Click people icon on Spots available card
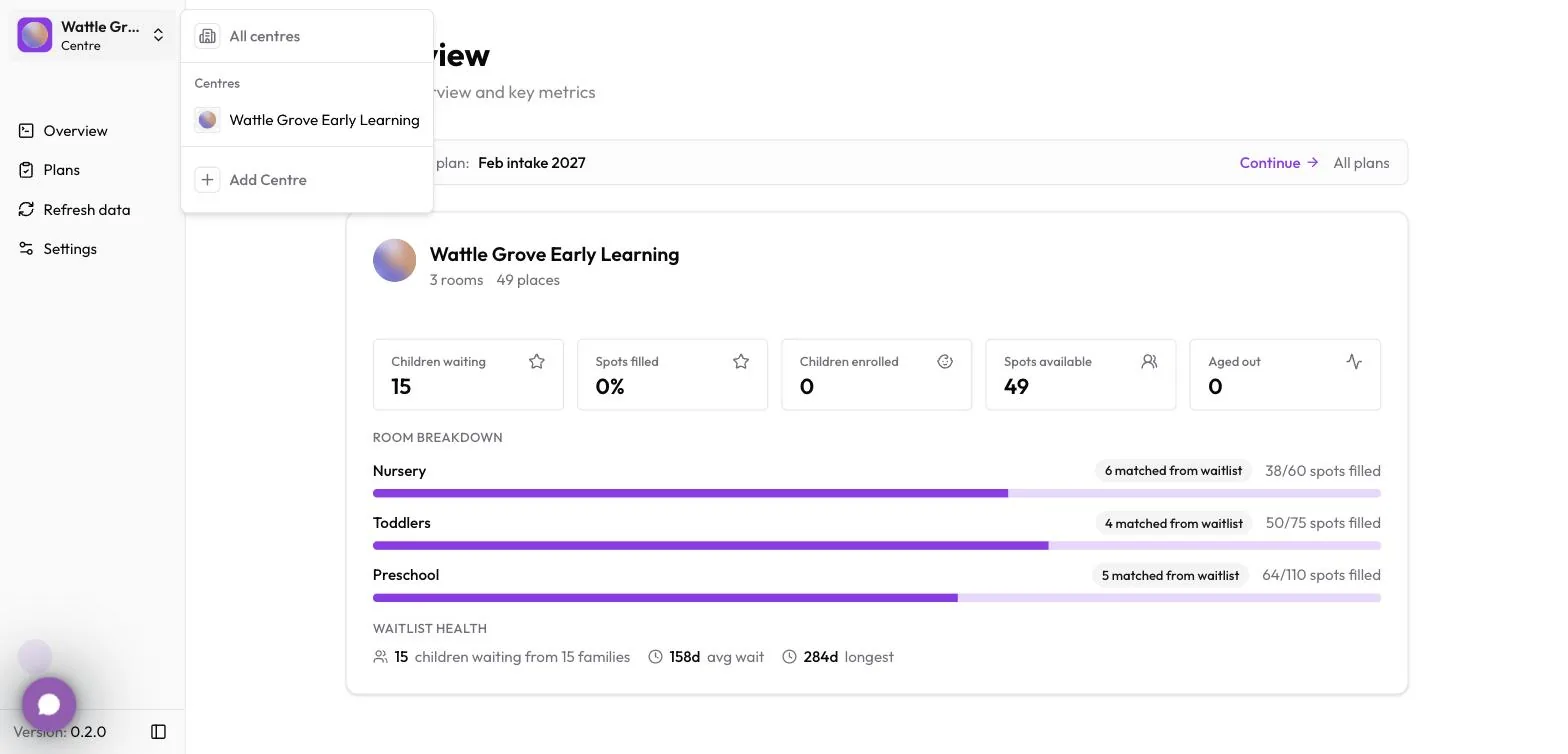 point(1149,362)
